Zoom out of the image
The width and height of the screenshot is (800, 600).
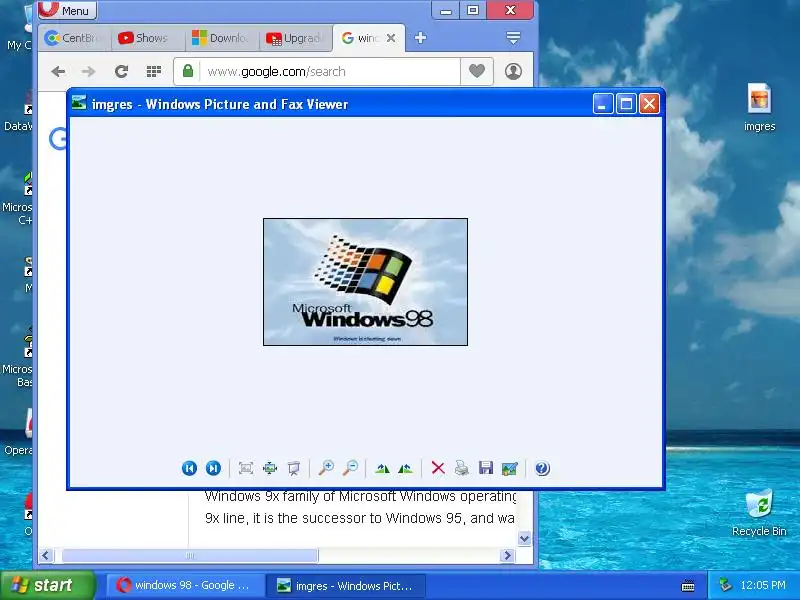[351, 468]
